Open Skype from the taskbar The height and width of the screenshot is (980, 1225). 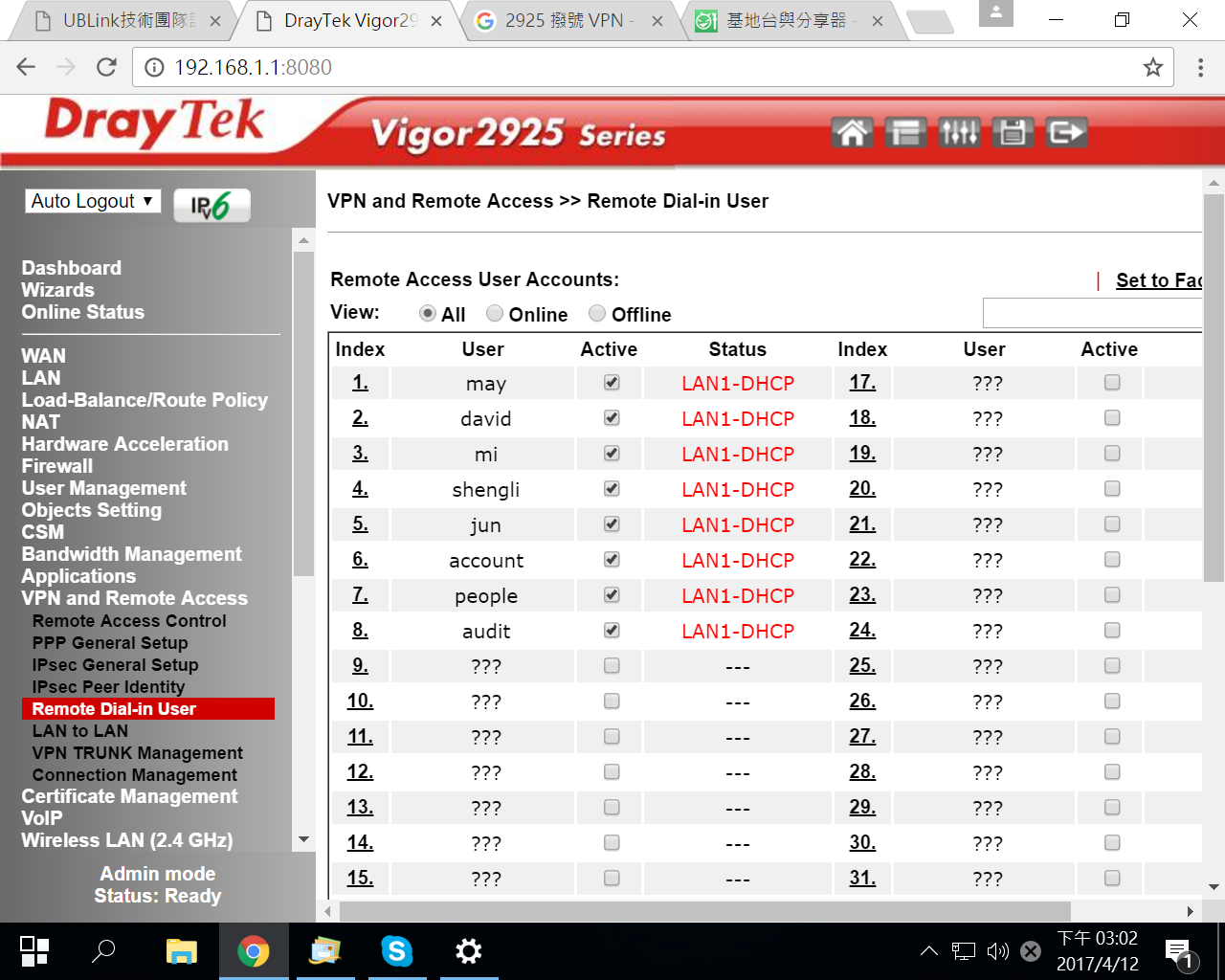point(396,950)
